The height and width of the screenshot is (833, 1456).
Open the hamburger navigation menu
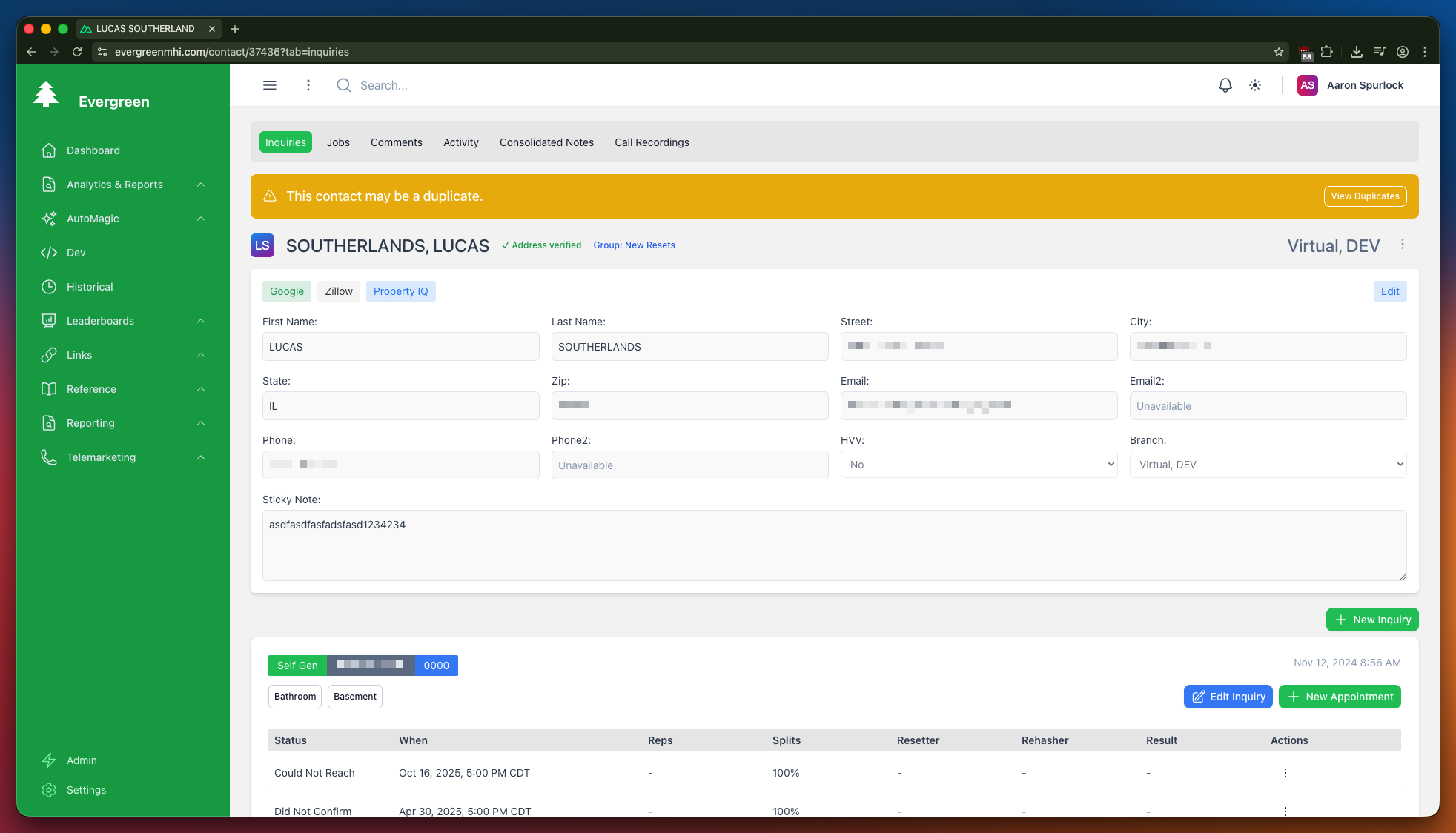pyautogui.click(x=269, y=85)
